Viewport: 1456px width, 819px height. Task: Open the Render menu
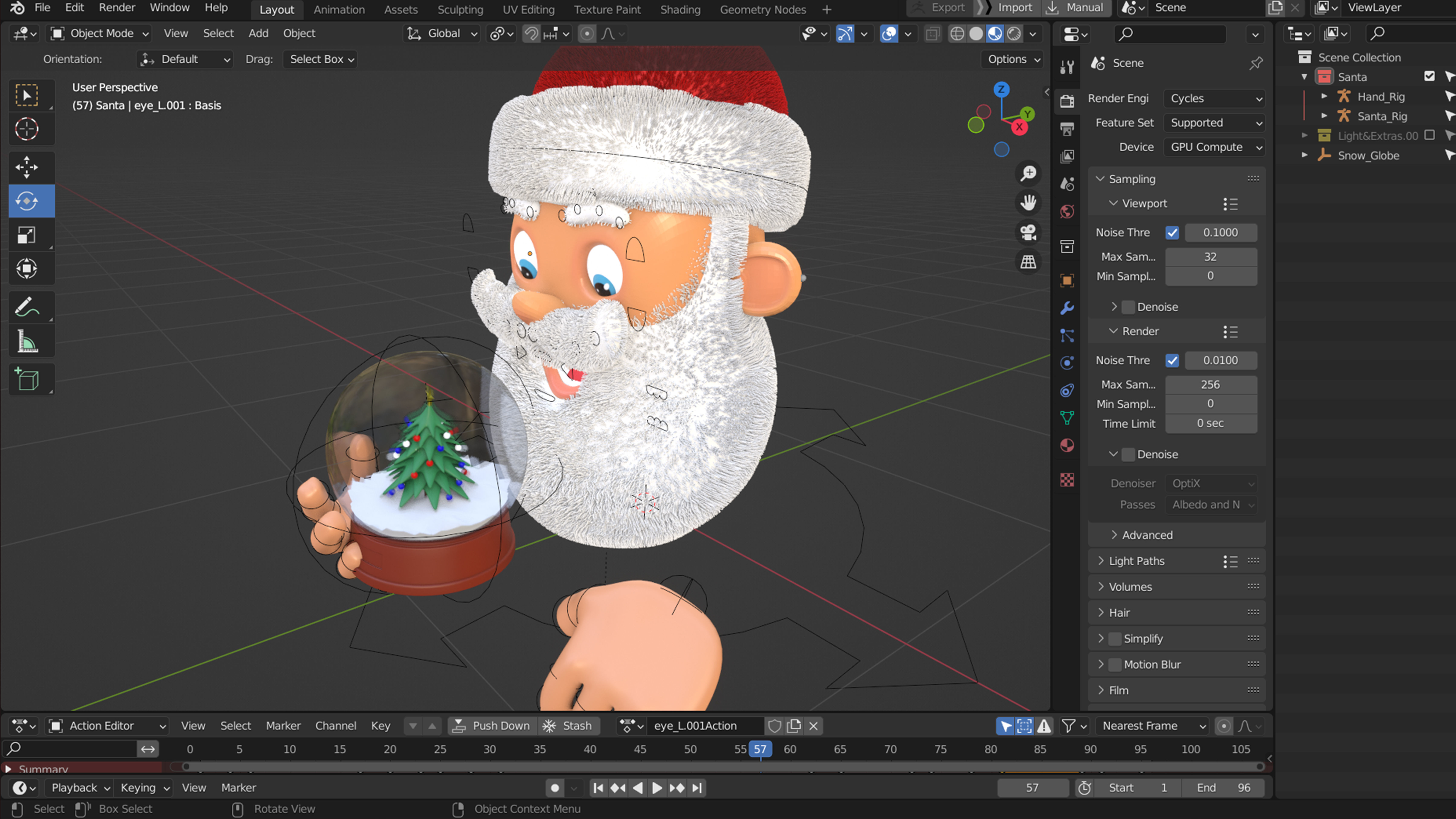[117, 8]
